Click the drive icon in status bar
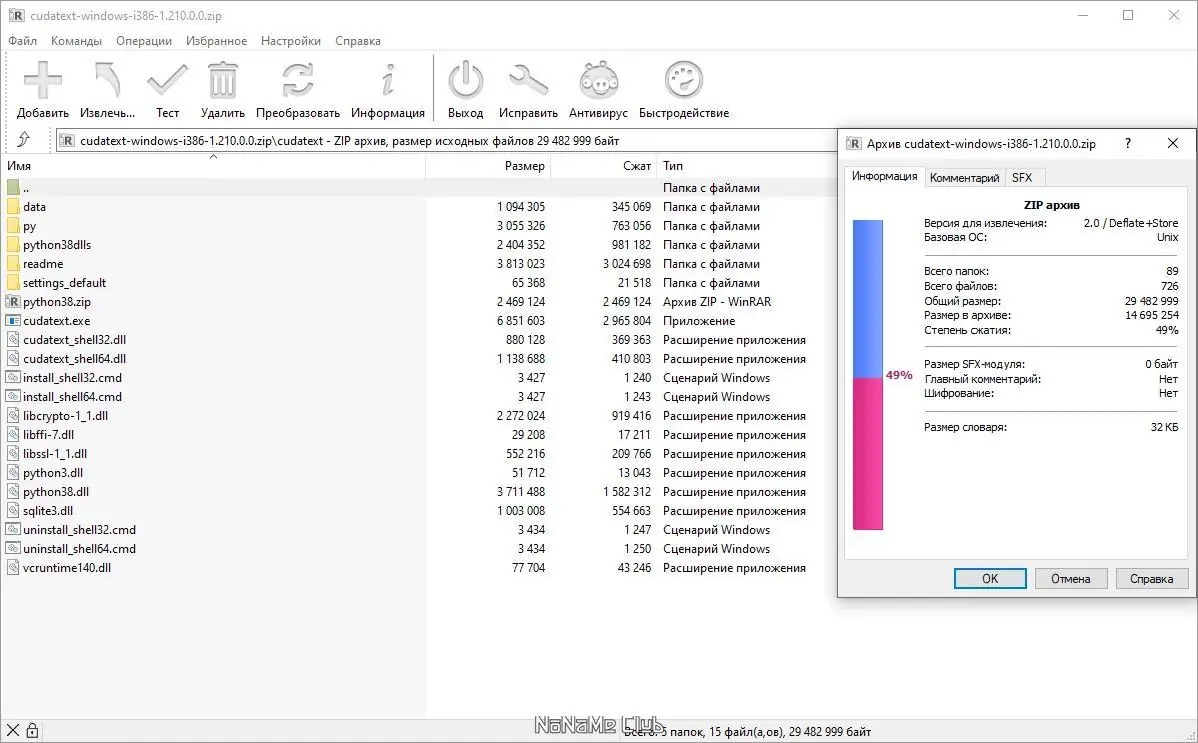Screen dimensions: 1198x743 [12, 731]
